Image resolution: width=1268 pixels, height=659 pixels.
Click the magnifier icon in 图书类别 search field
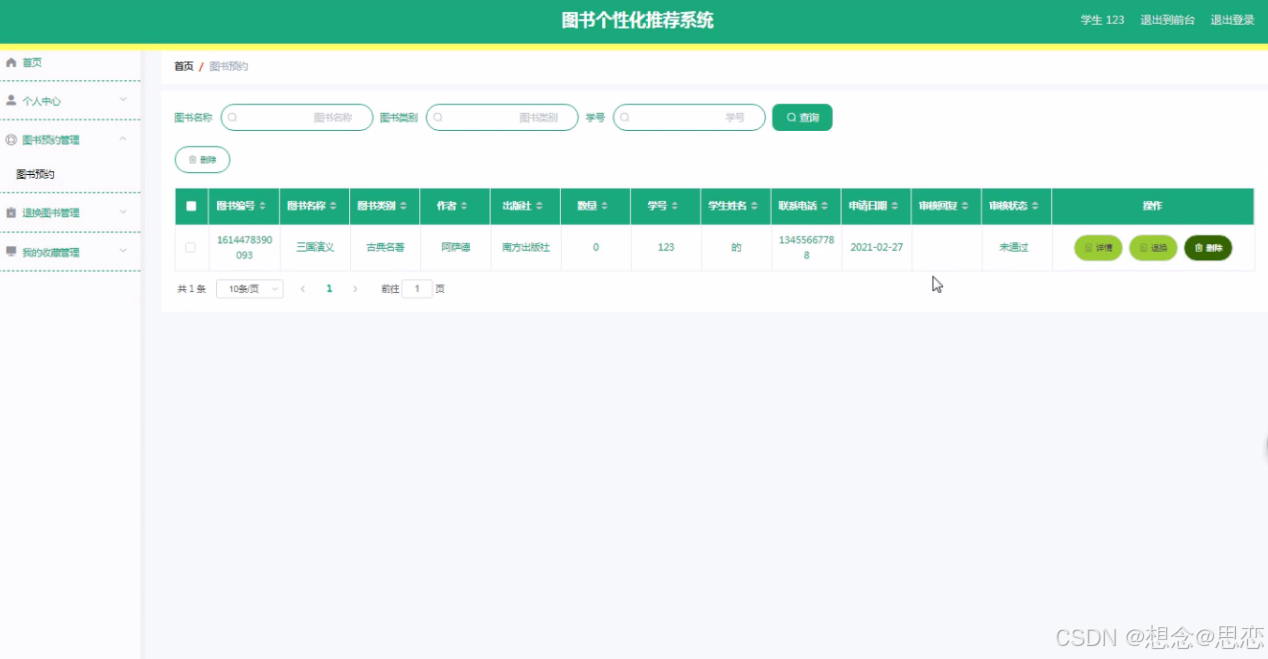click(438, 118)
